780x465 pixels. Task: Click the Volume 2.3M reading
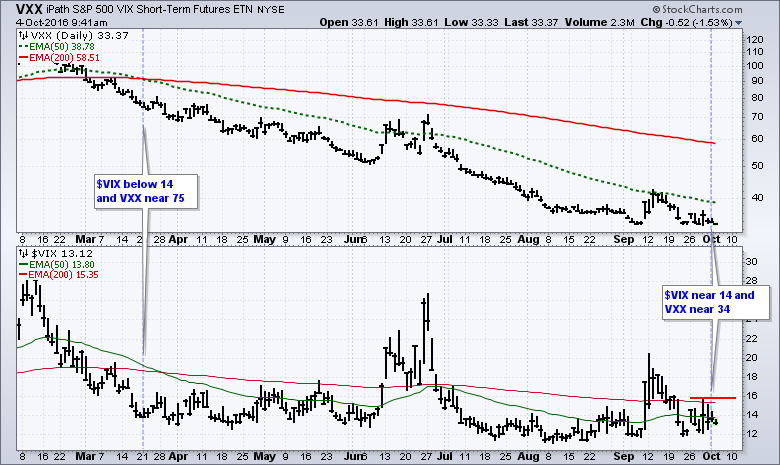pos(599,22)
